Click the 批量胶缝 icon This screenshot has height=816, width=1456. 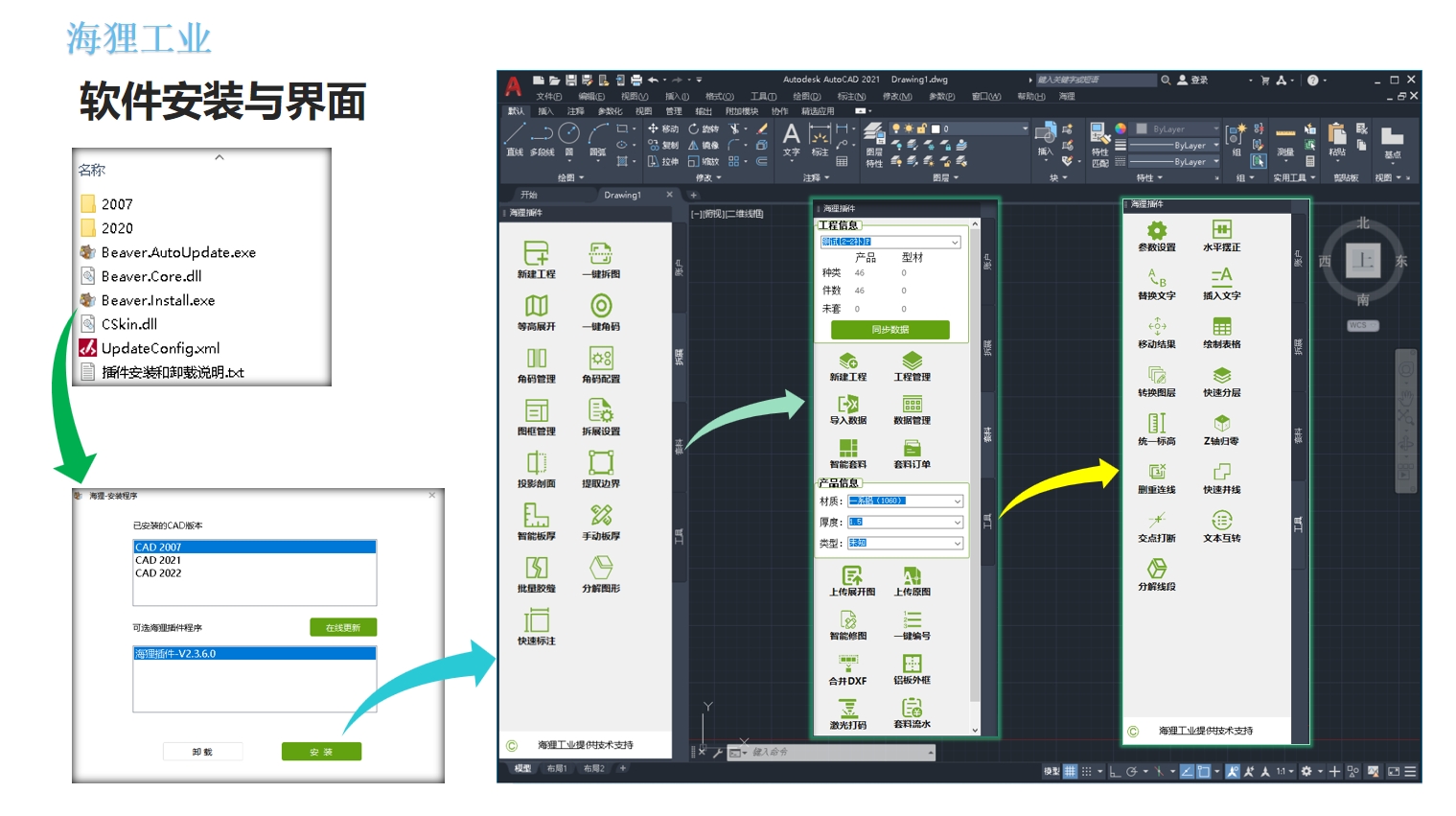pyautogui.click(x=536, y=568)
